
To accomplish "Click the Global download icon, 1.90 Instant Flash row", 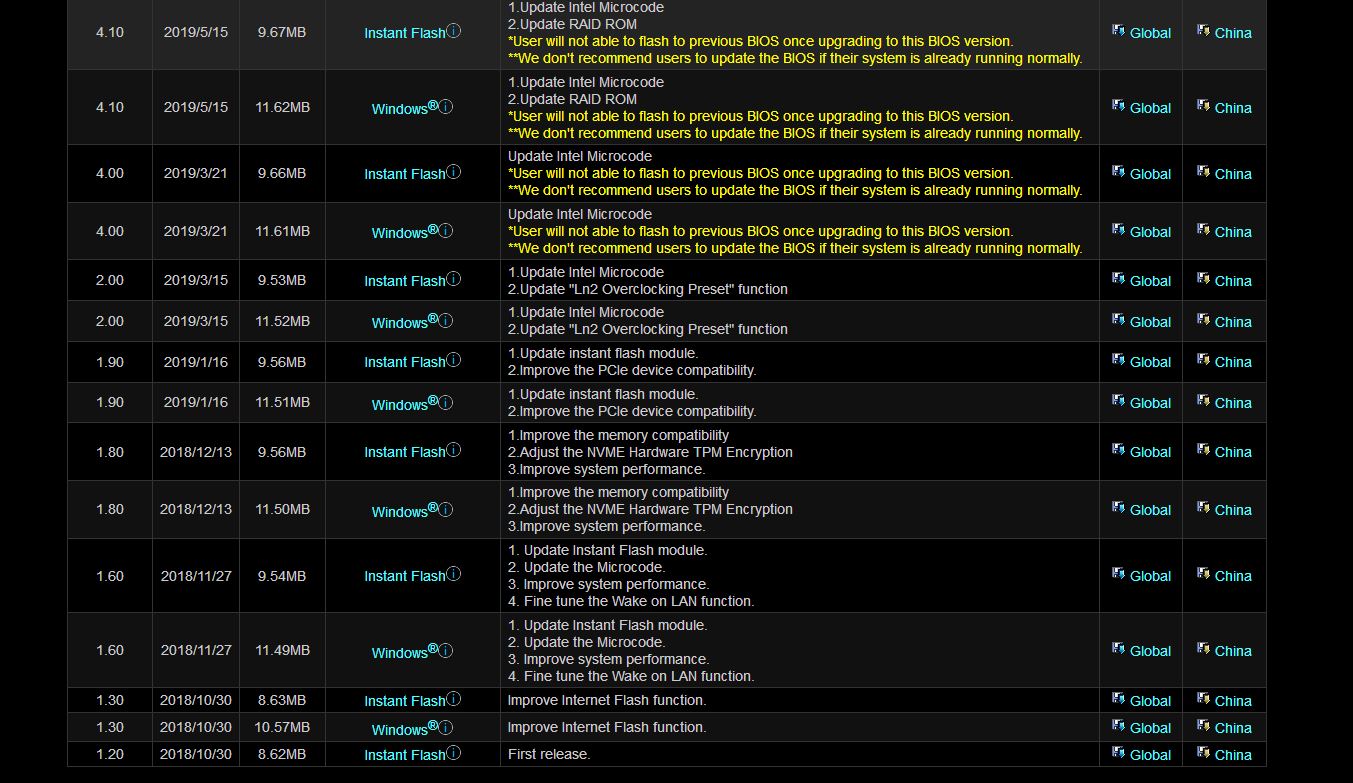I will 1118,360.
